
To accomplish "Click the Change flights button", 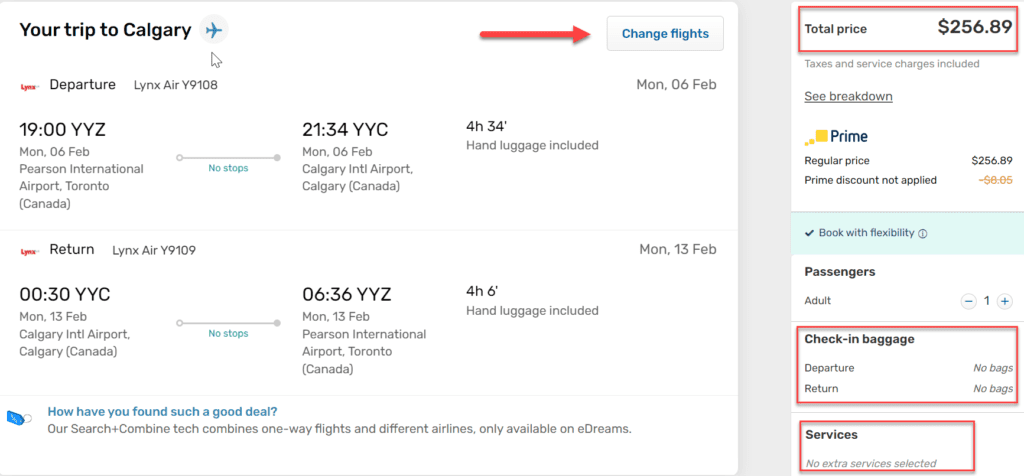I will (665, 33).
